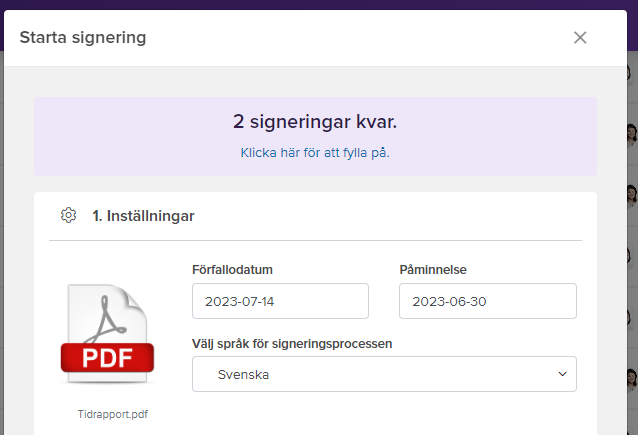Click the 'Välj språk för signeringsprocessen' label
The image size is (638, 435).
click(x=292, y=344)
